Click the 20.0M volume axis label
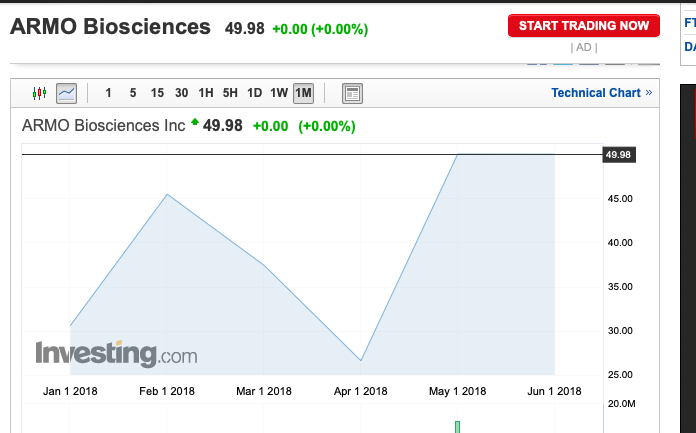 point(621,404)
